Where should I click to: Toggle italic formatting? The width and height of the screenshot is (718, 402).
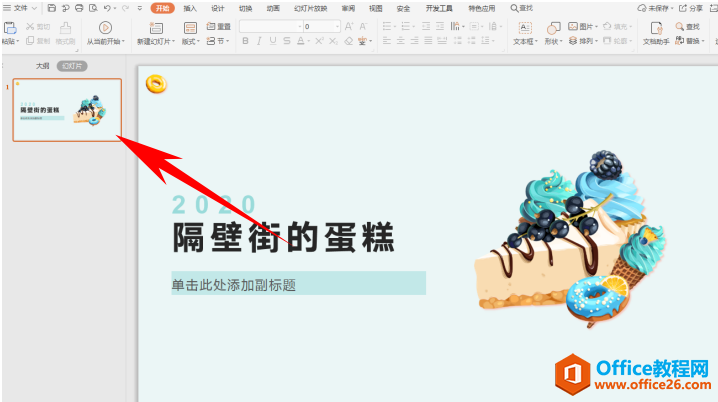(259, 41)
